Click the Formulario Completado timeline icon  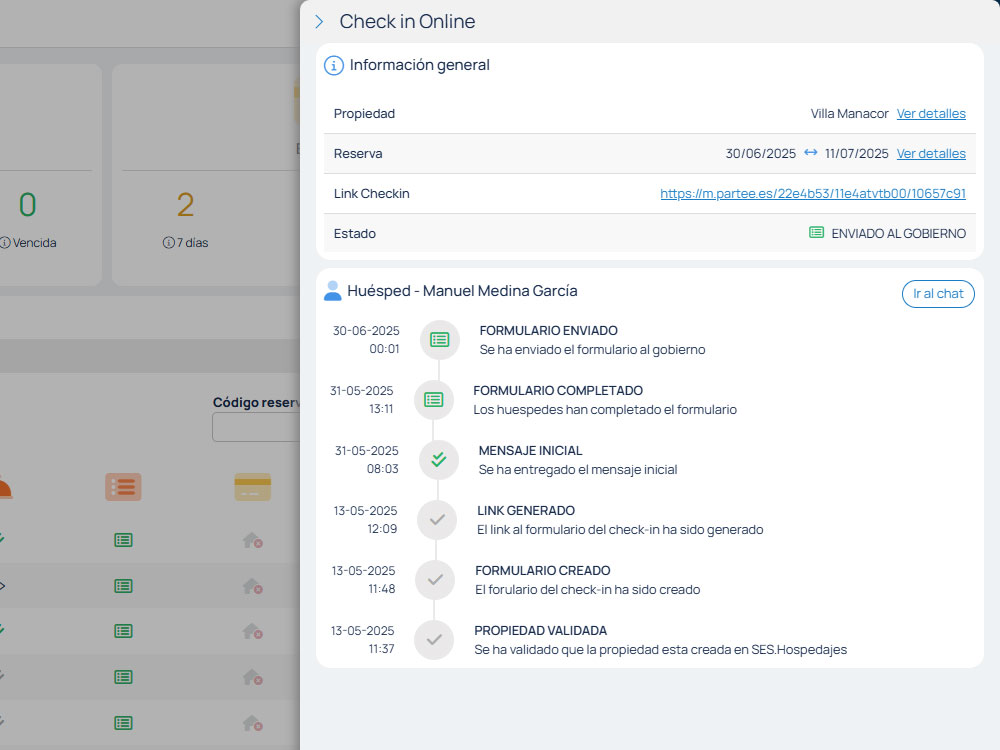pyautogui.click(x=434, y=400)
